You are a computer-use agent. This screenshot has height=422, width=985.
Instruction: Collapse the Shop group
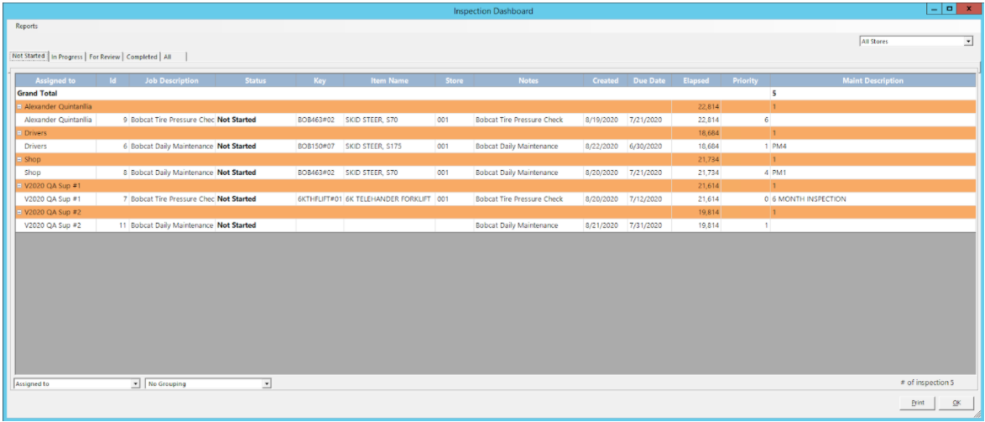[19, 160]
